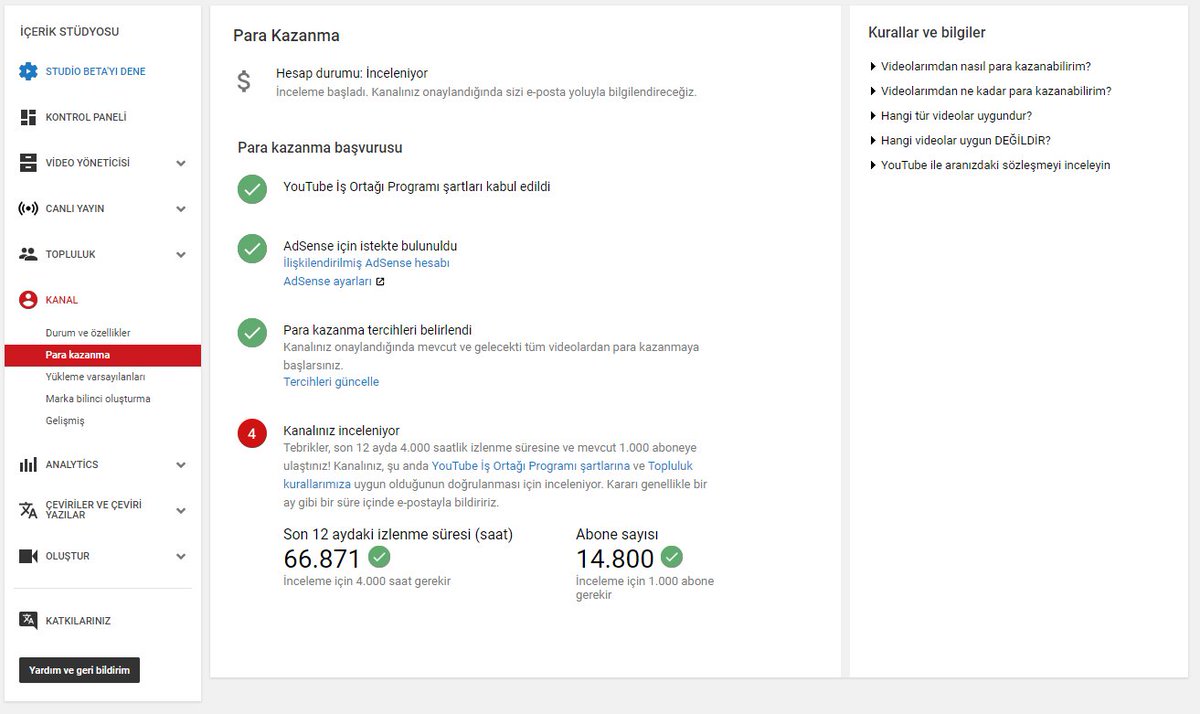Click the red Kanal account icon
The image size is (1200, 714).
tap(28, 300)
